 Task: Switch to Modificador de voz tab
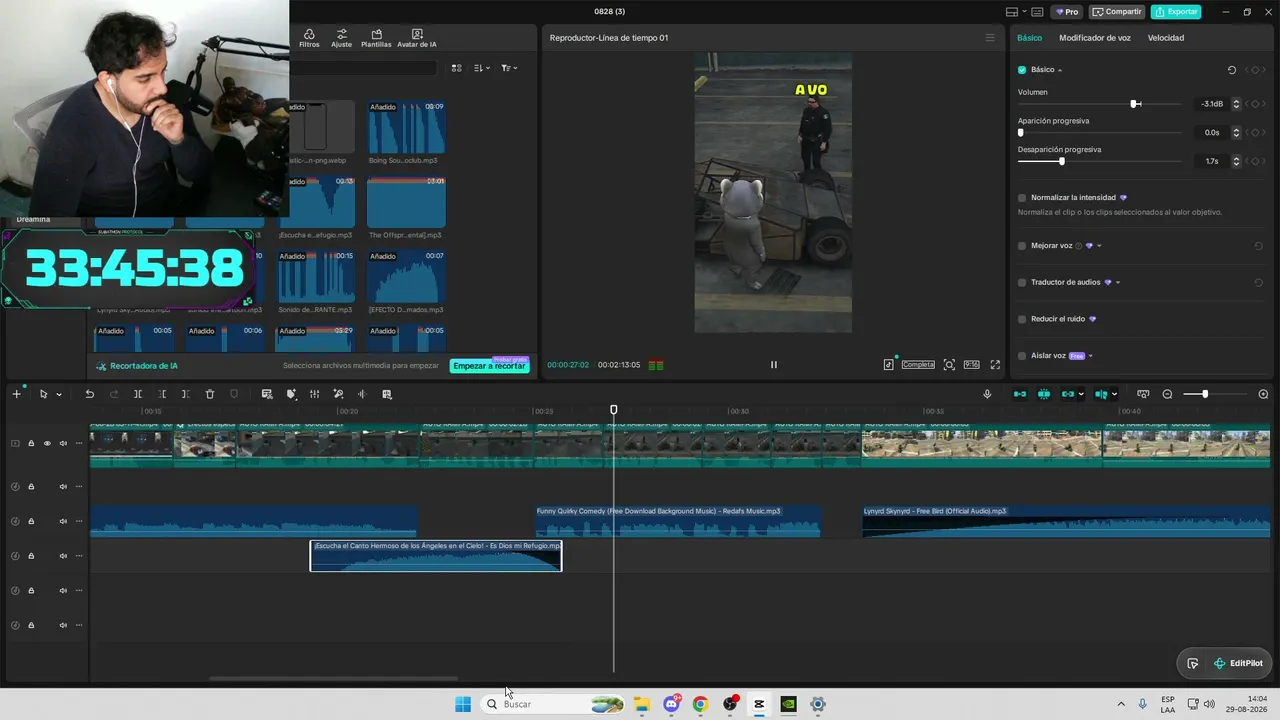pos(1095,38)
